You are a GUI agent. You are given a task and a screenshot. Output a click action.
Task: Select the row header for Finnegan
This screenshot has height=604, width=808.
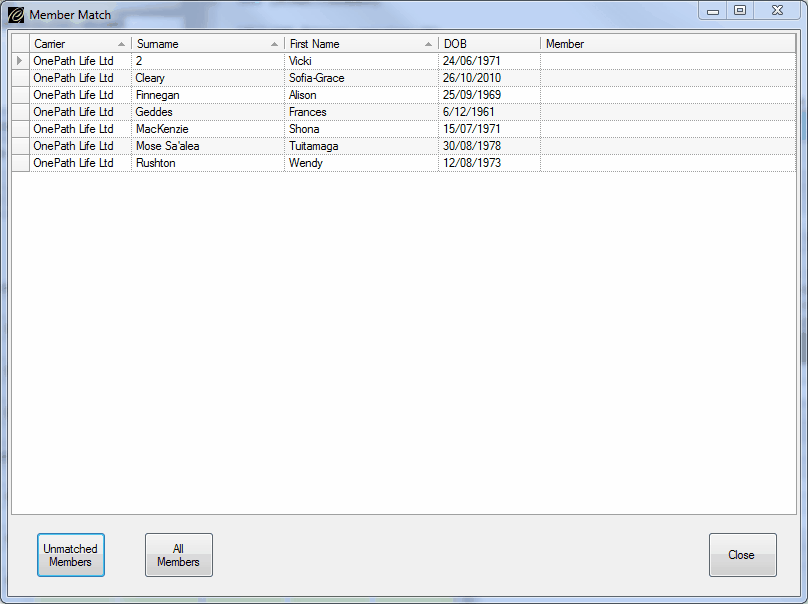click(x=20, y=95)
